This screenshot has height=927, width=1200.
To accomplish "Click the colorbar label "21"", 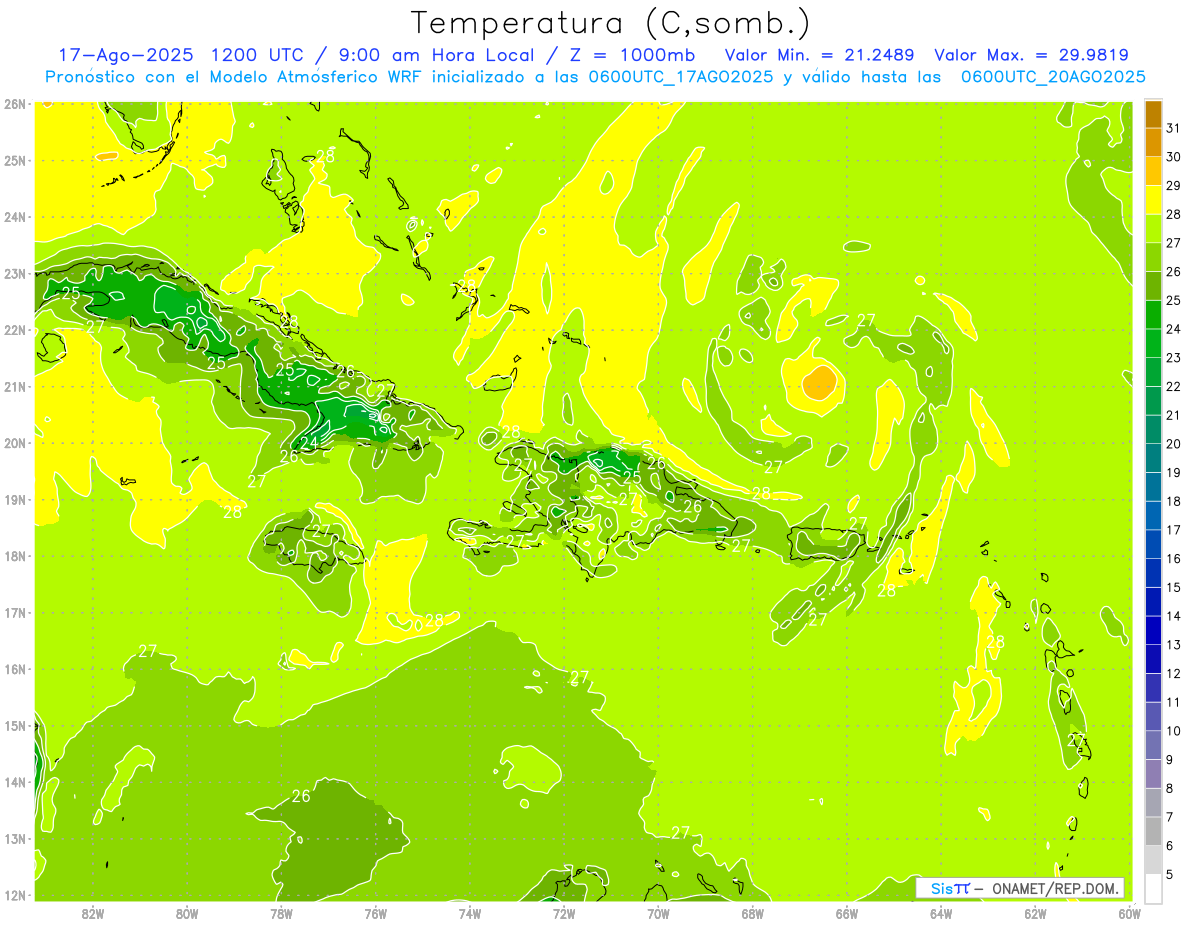I will click(1174, 415).
